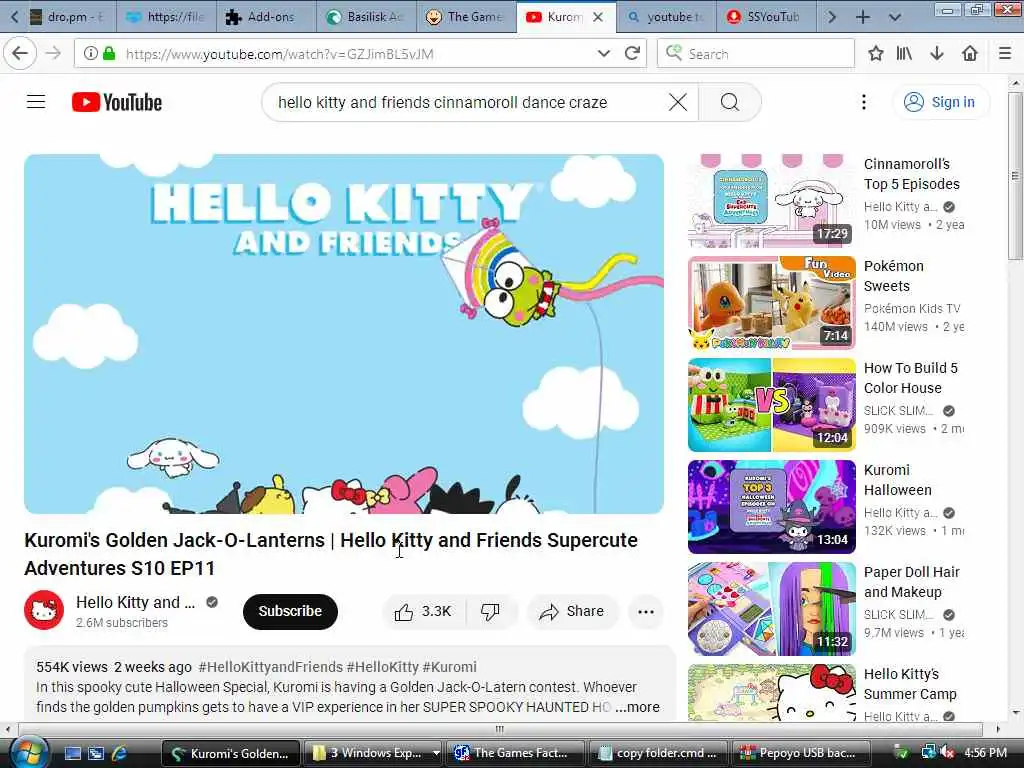
Task: Click the Sign in button
Action: point(940,102)
